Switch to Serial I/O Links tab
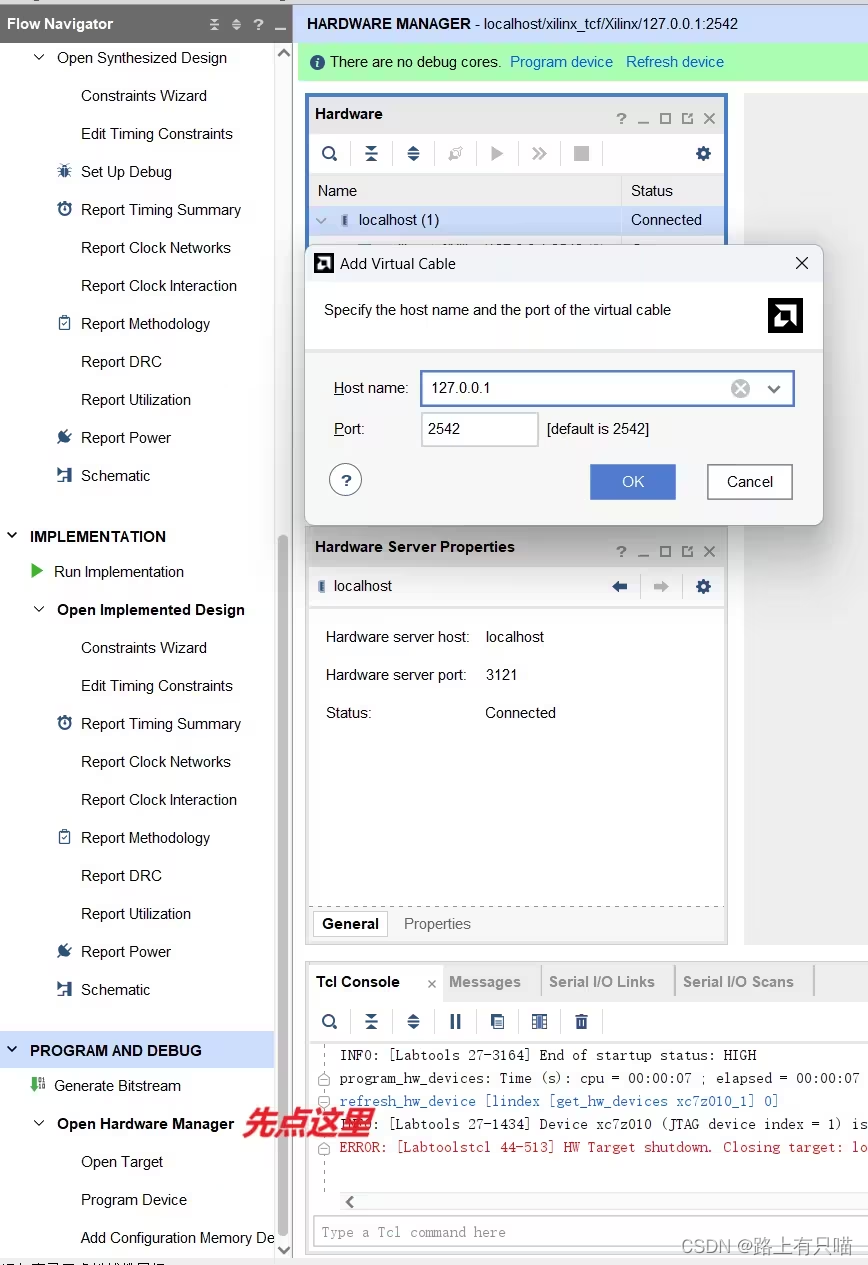This screenshot has width=868, height=1265. coord(602,982)
